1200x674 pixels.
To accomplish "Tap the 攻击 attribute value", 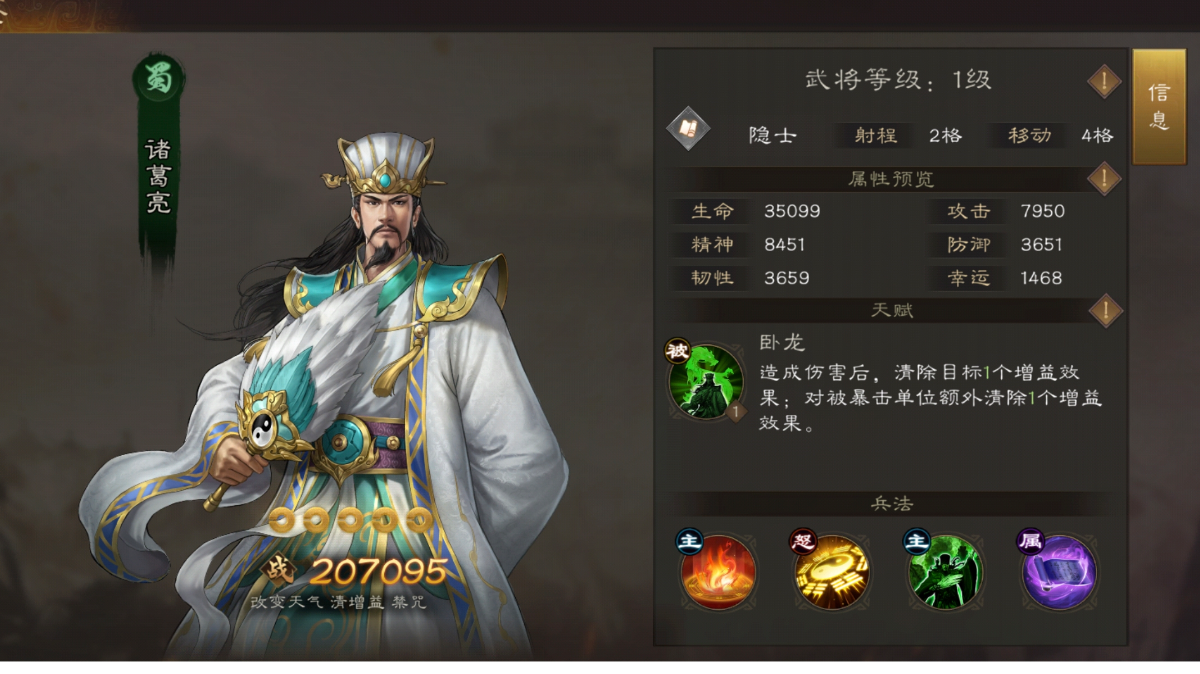I will [x=1043, y=211].
